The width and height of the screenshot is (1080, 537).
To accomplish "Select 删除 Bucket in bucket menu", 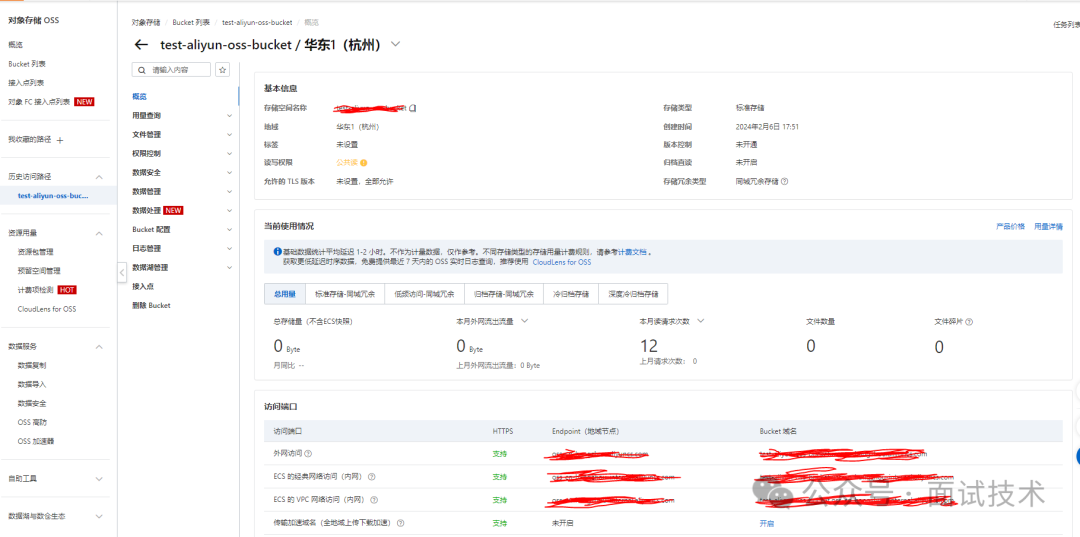I will [x=151, y=305].
